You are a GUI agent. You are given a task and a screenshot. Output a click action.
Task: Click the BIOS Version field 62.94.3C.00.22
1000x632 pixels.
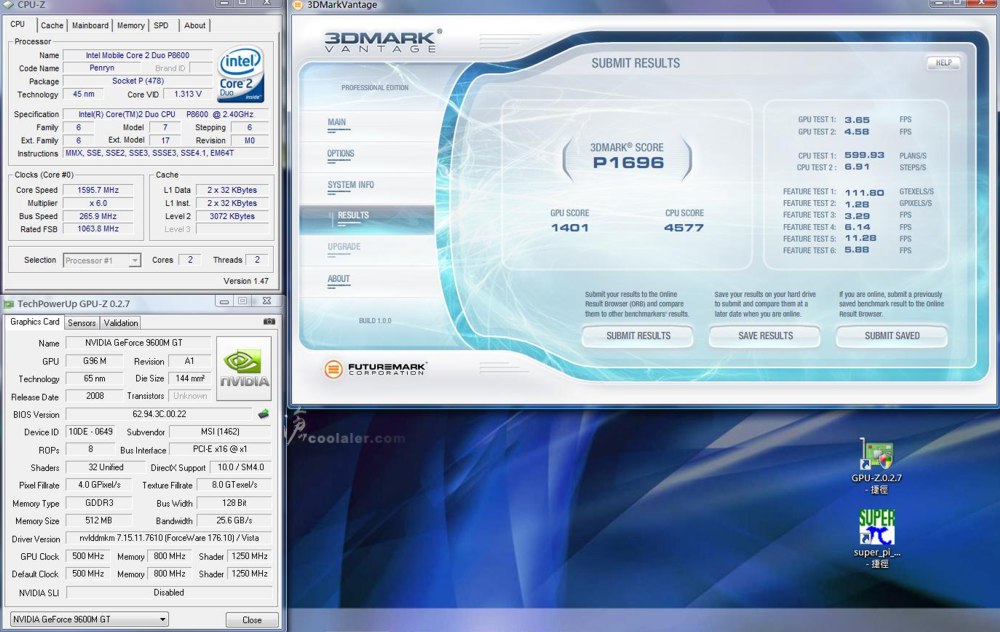159,415
